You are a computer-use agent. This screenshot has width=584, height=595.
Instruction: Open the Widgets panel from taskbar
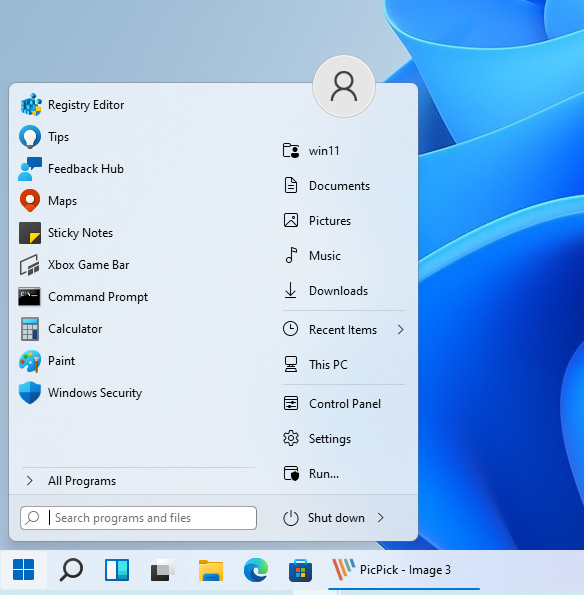pos(117,570)
